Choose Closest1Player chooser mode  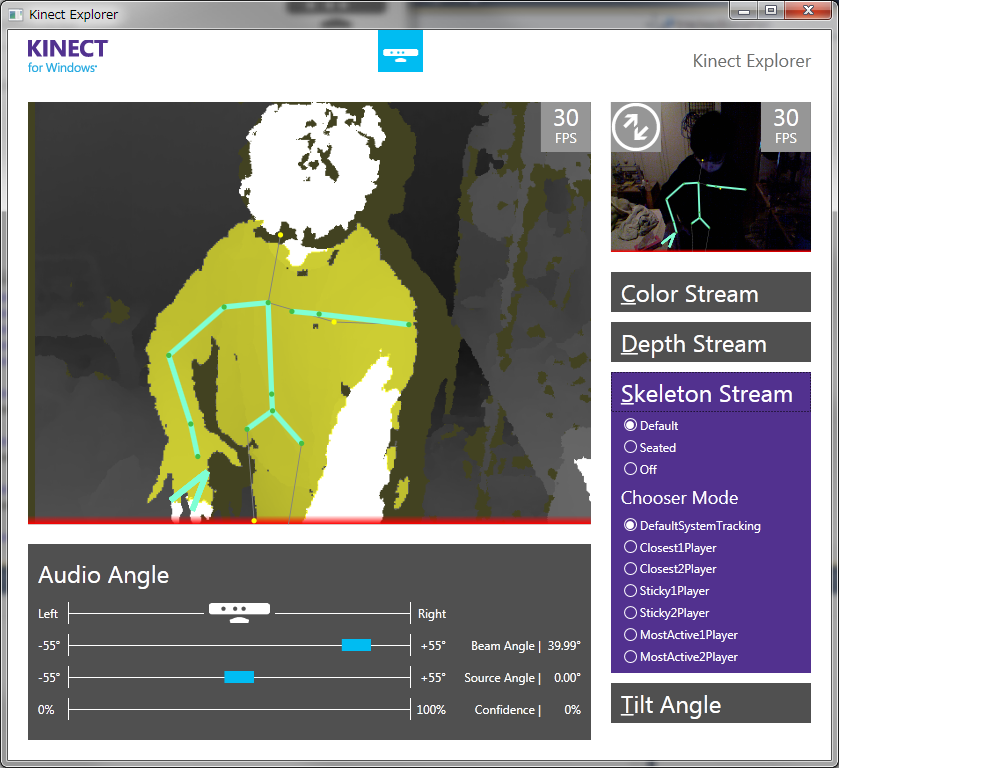coord(670,548)
